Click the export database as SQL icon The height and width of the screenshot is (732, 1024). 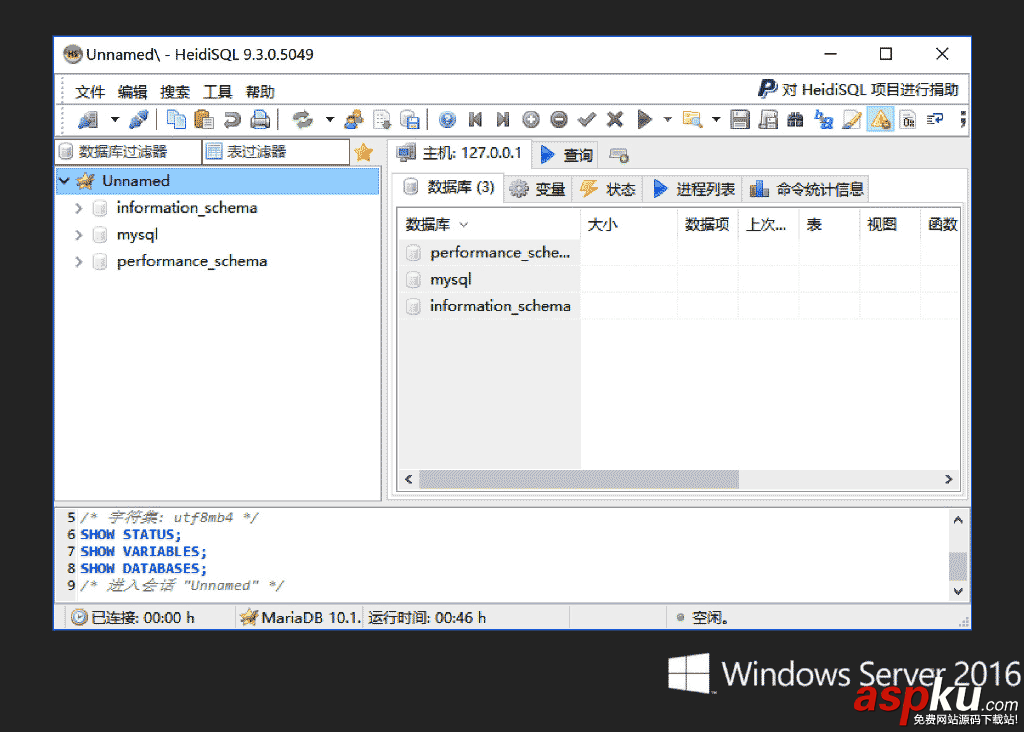coord(409,119)
